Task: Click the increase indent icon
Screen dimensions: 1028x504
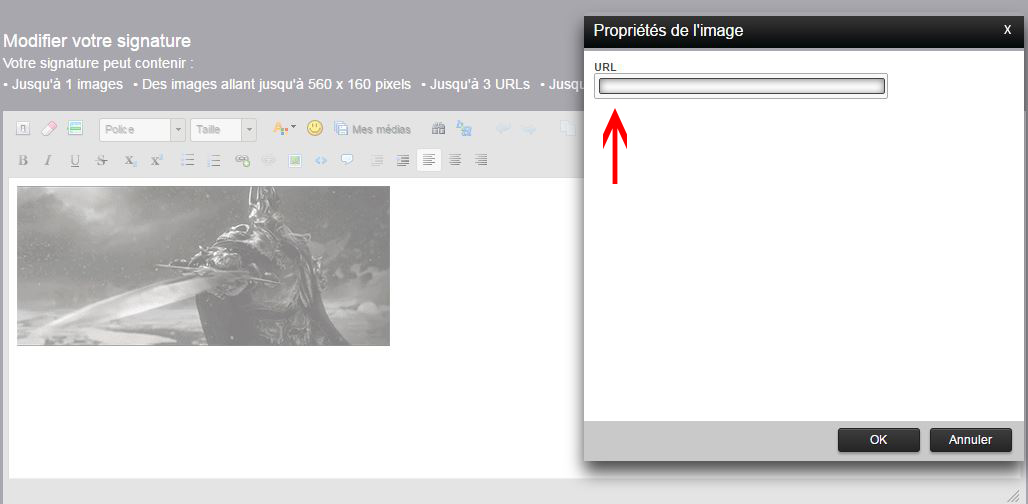Action: pos(403,160)
